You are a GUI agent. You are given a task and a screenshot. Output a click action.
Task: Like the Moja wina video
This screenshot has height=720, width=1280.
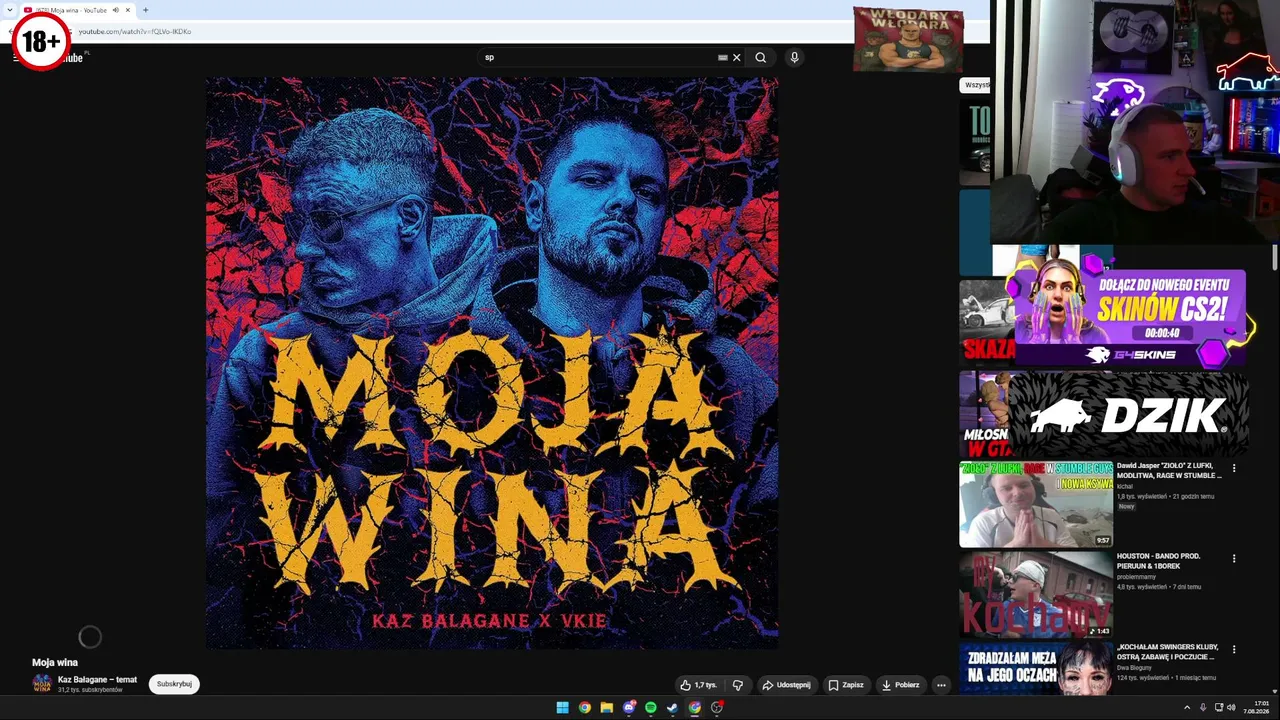(x=699, y=685)
